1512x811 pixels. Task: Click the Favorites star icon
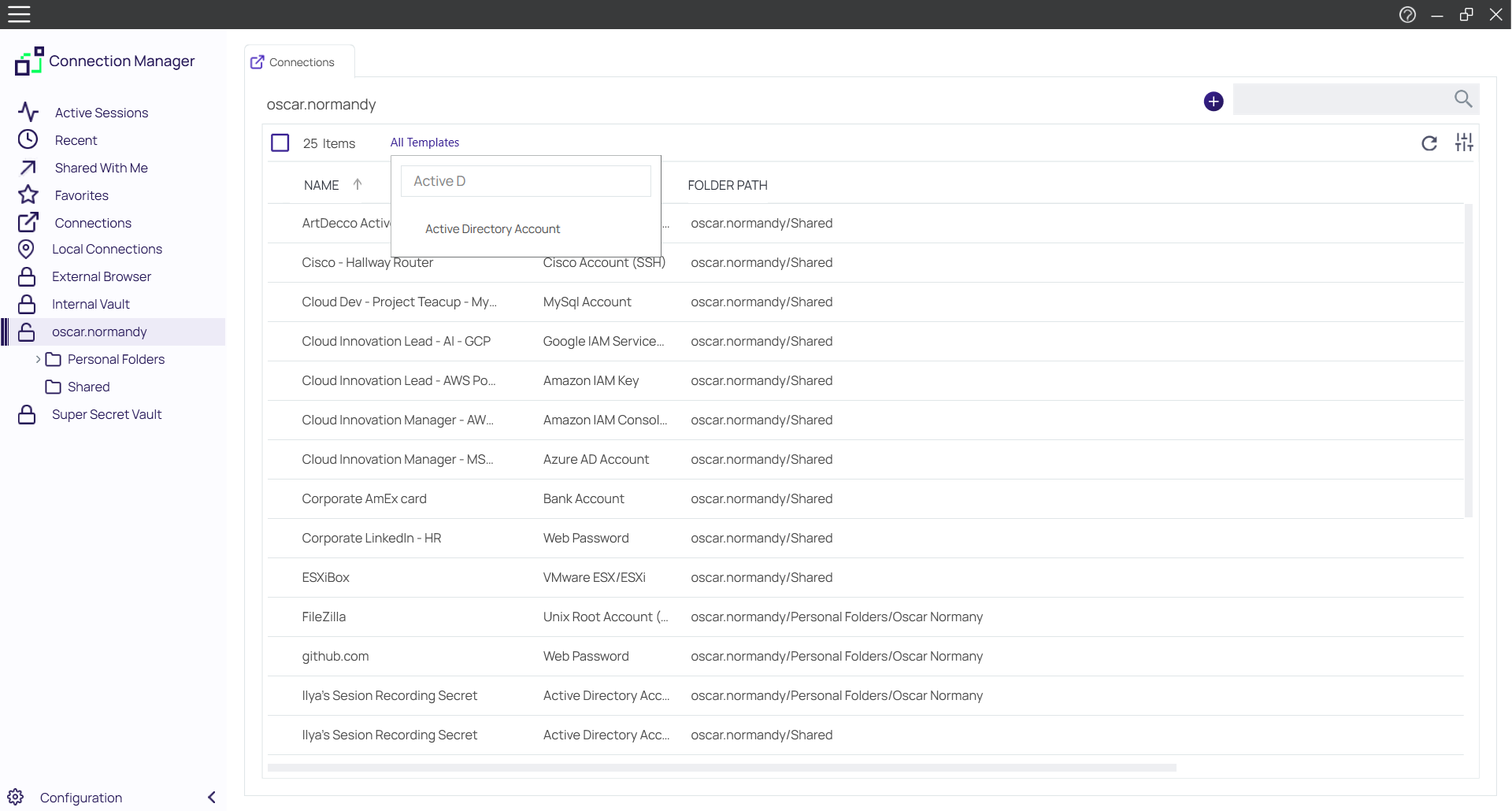pos(28,194)
